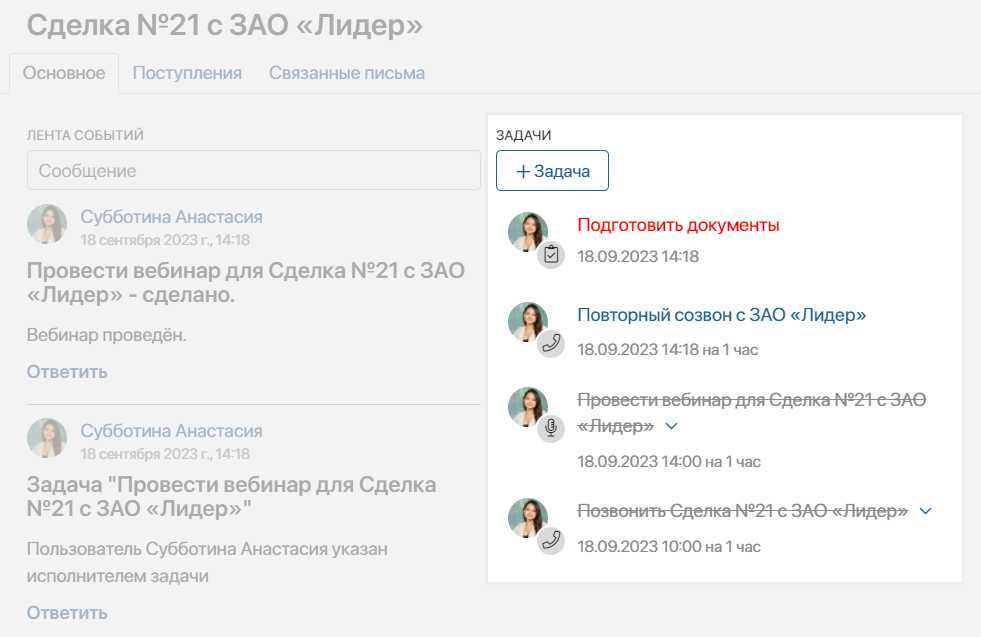The height and width of the screenshot is (637, 981).
Task: Click the date '18.09.2023 14:00 на 1 час'
Action: (x=669, y=462)
